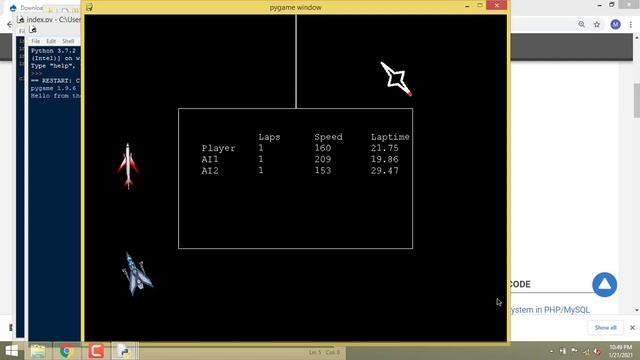640x360 pixels.
Task: Click the 'Player' row label
Action: coord(218,148)
